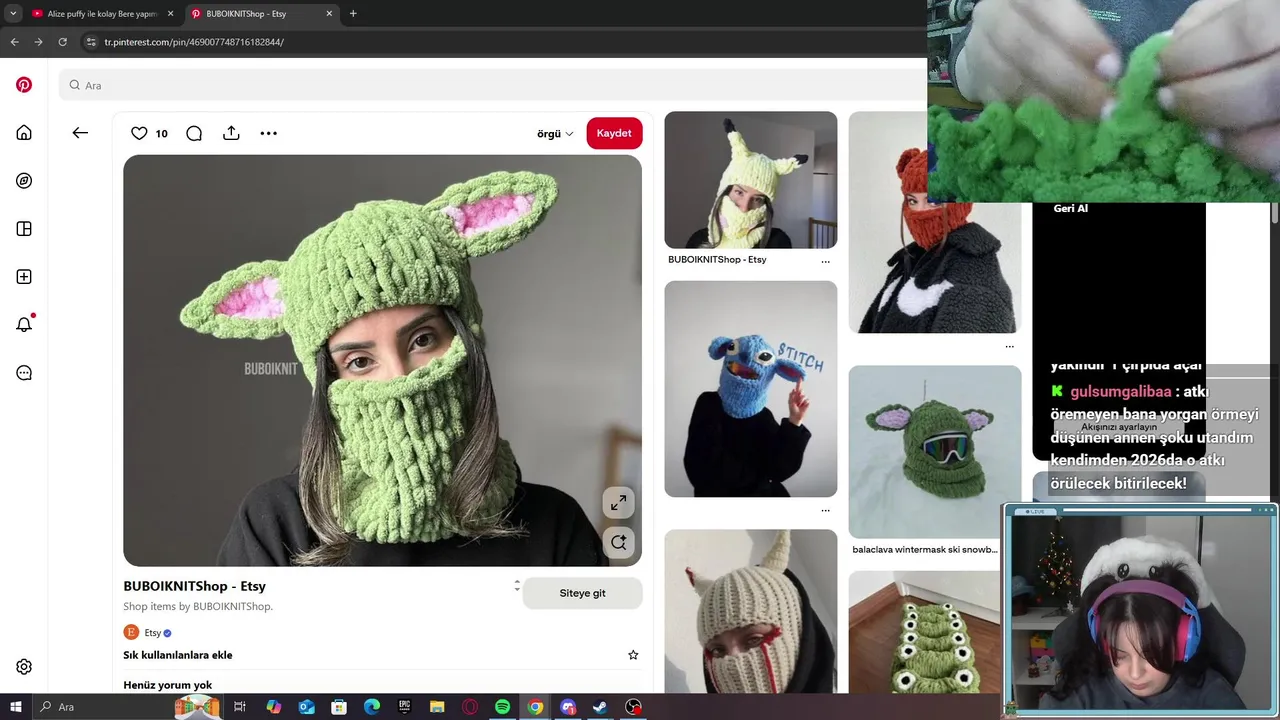The width and height of the screenshot is (1280, 720).
Task: Open Pinterest settings gear at sidebar bottom
Action: tap(24, 667)
